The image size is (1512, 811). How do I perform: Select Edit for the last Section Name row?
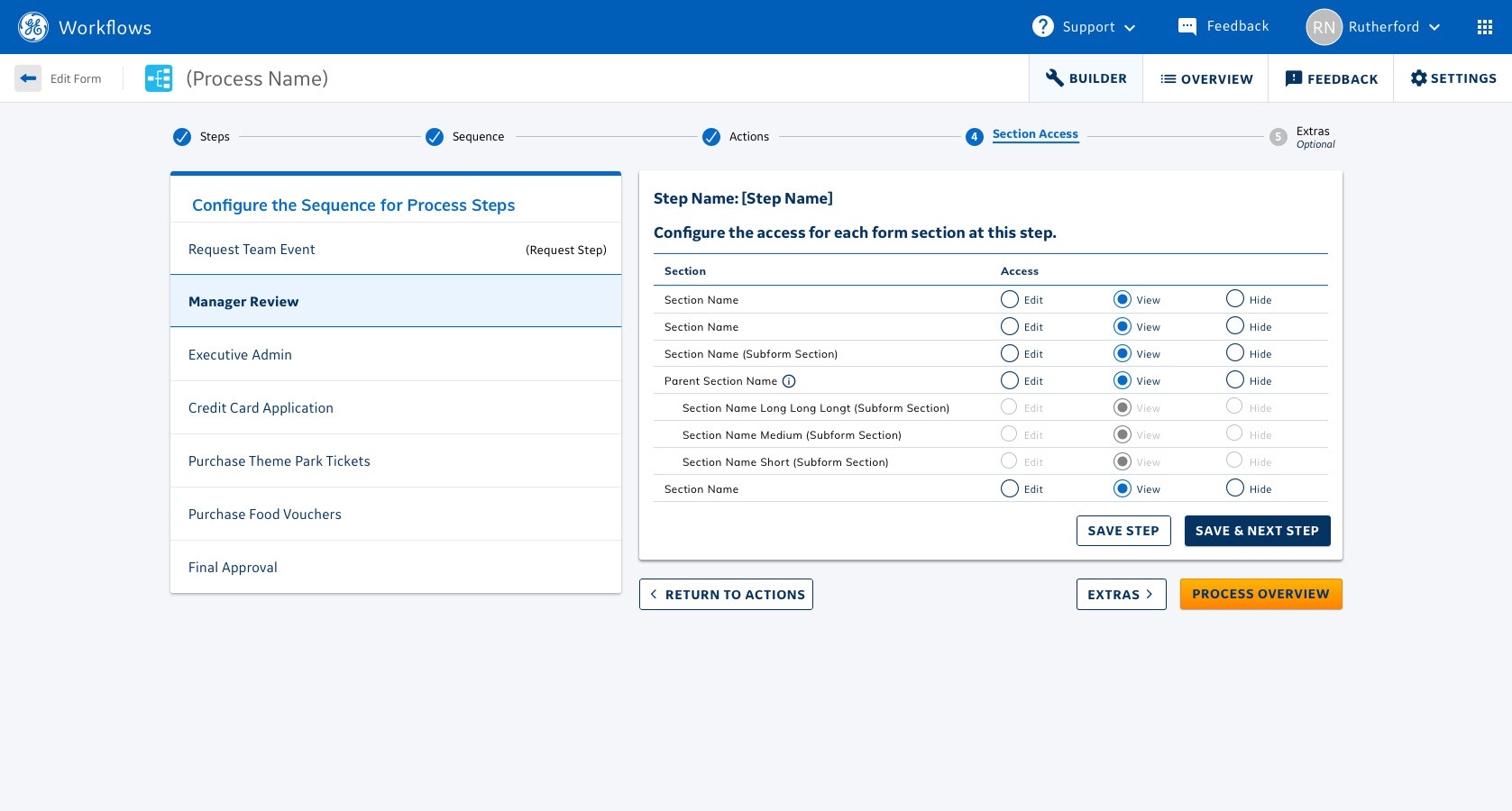pyautogui.click(x=1010, y=488)
